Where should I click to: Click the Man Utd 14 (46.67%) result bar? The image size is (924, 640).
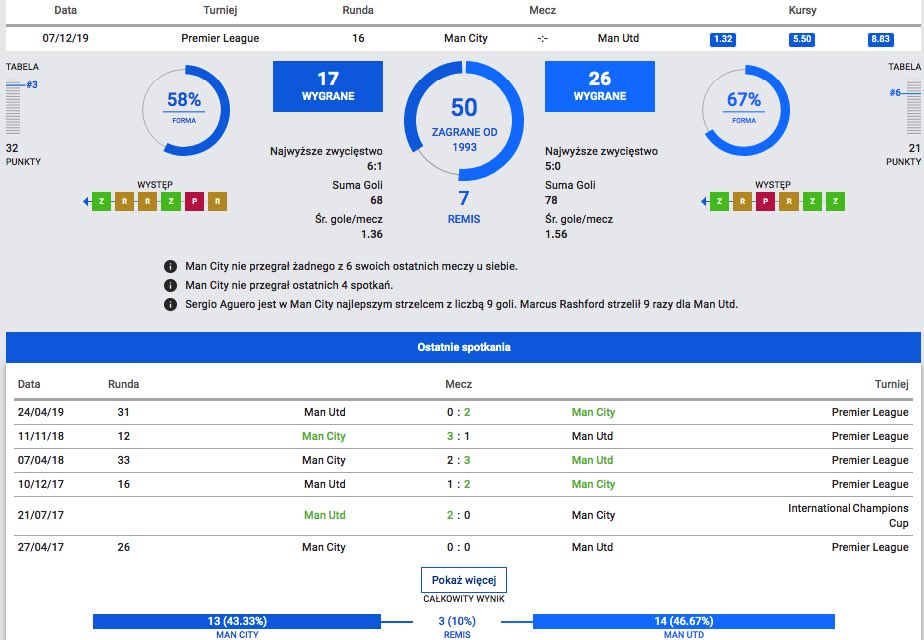(683, 622)
